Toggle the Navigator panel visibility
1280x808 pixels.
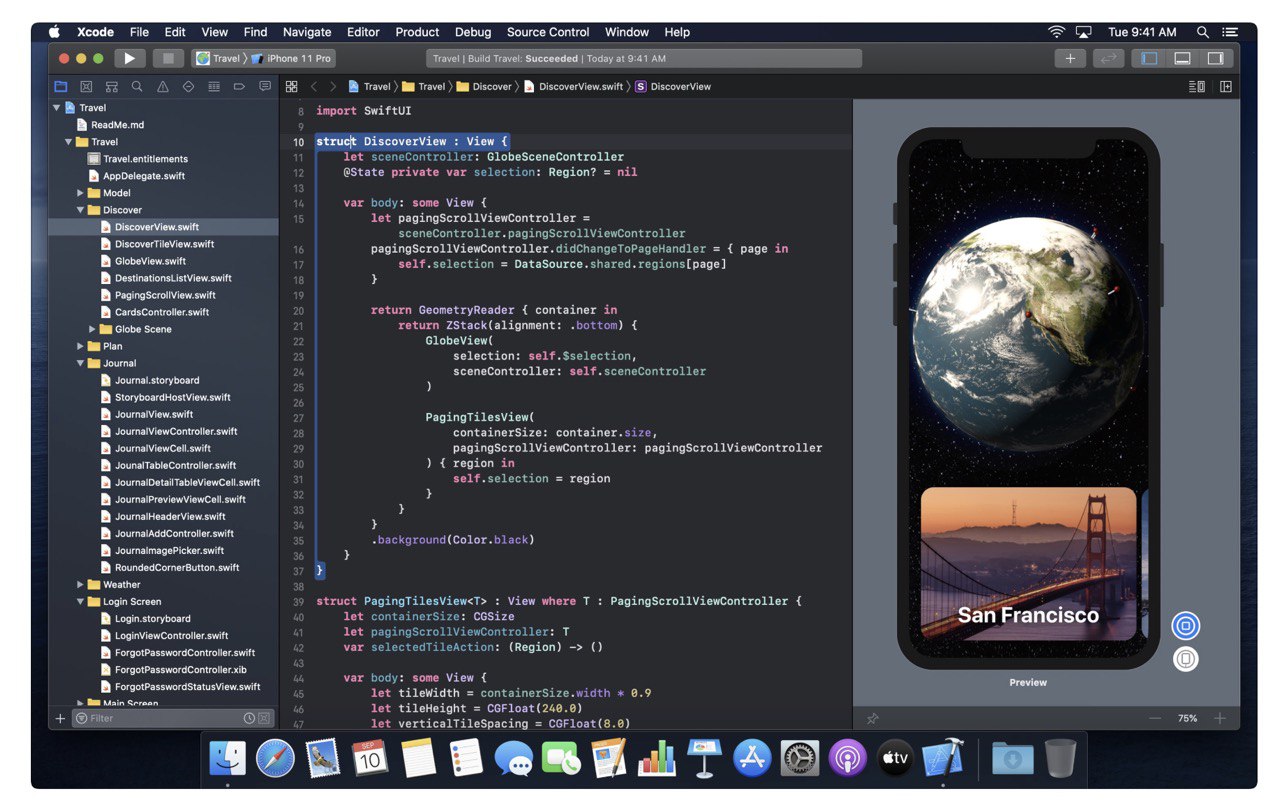click(1149, 59)
